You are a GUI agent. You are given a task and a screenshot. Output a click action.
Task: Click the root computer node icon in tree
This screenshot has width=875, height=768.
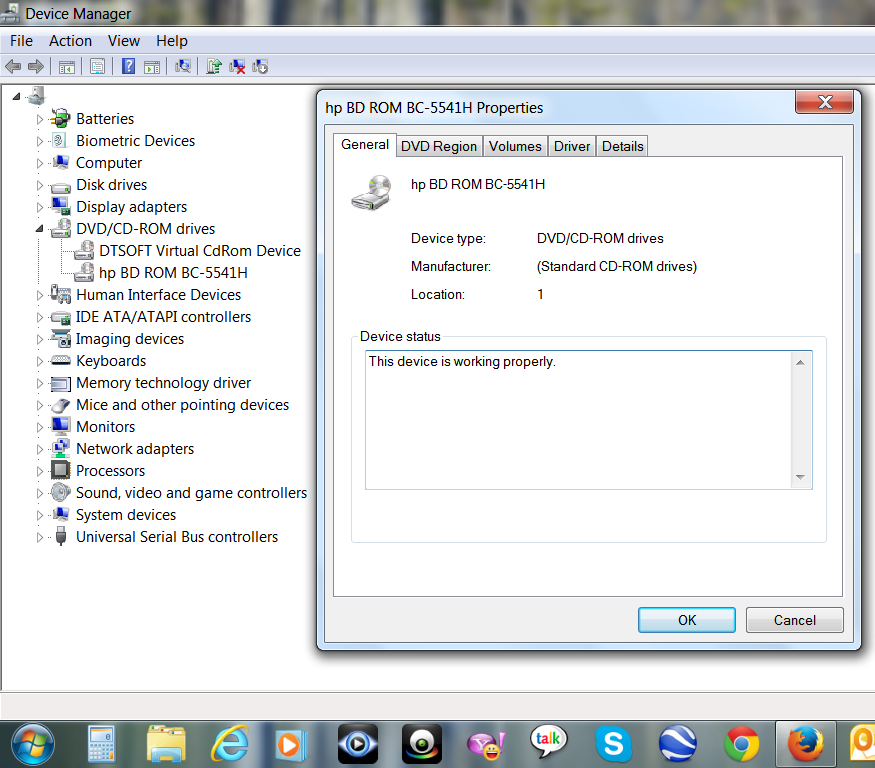[37, 96]
